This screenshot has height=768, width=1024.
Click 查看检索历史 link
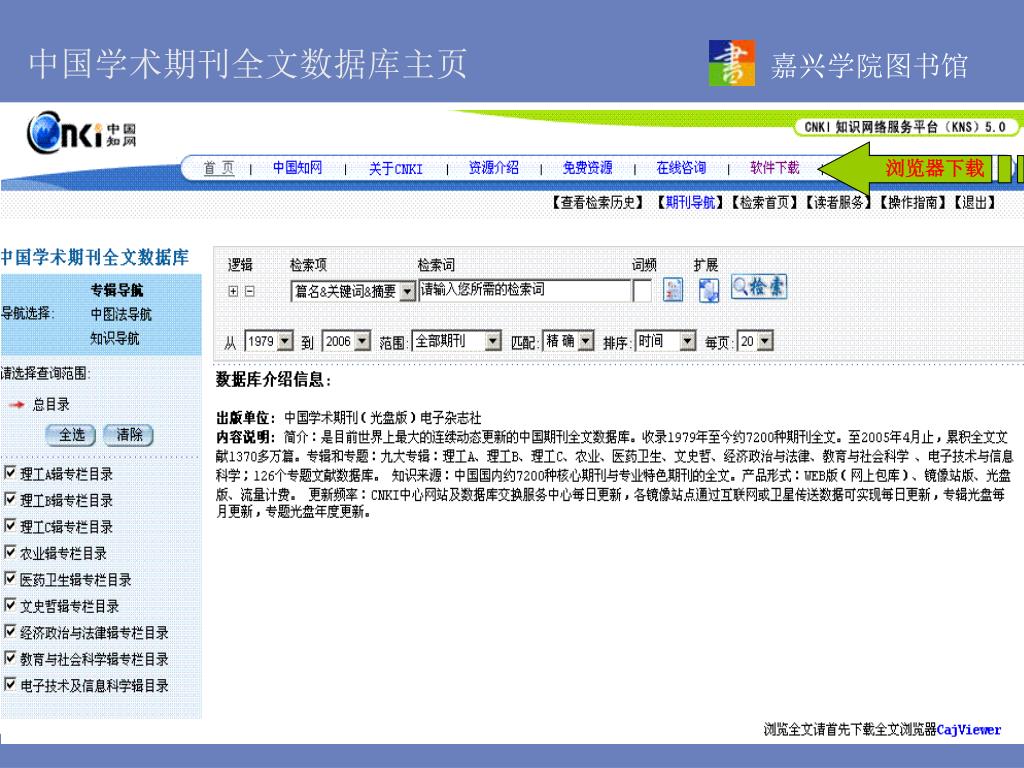598,202
